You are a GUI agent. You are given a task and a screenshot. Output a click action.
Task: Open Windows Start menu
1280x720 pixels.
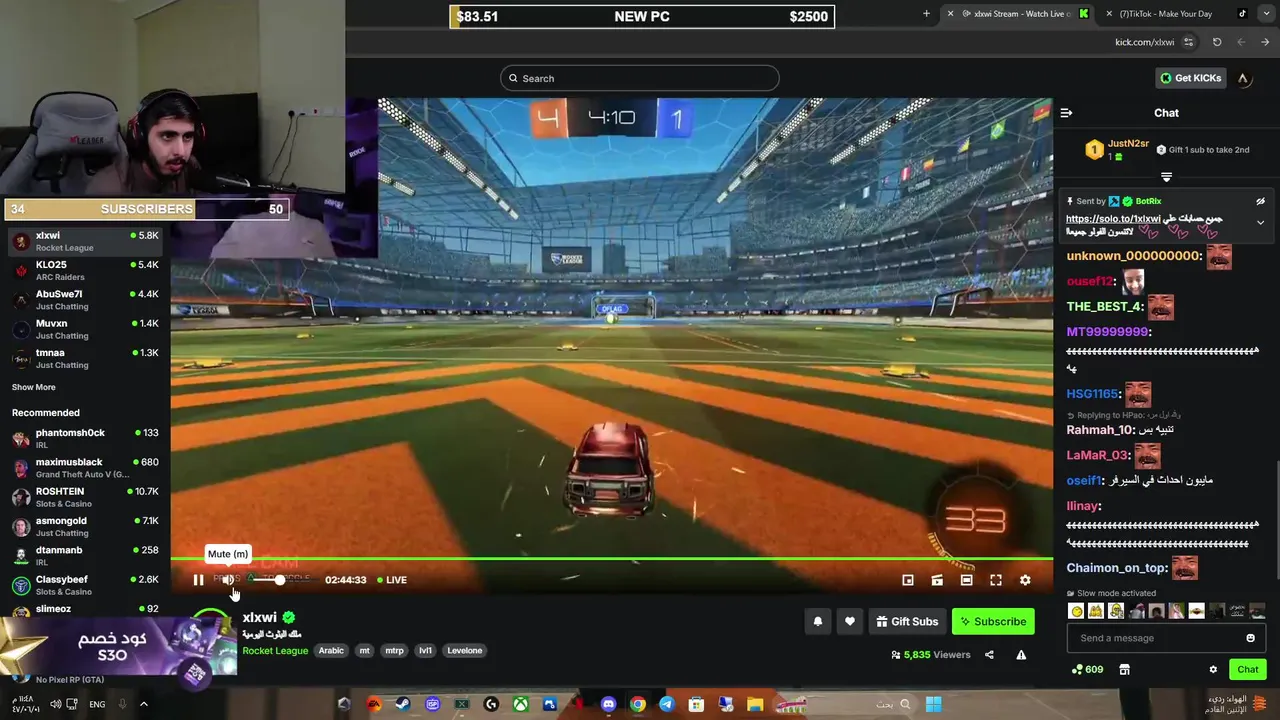tap(933, 704)
